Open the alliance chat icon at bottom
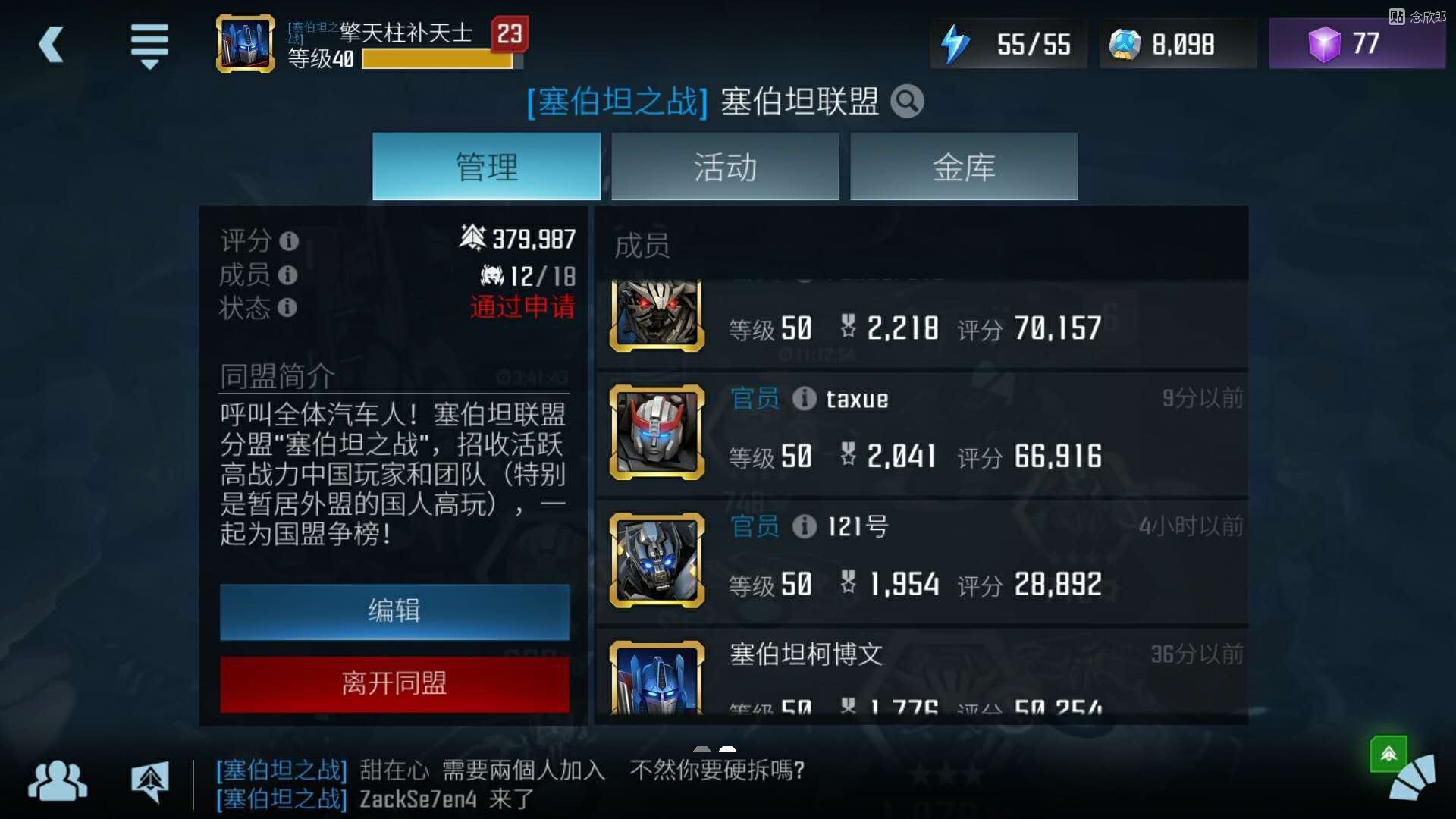Viewport: 1456px width, 819px height. [150, 783]
